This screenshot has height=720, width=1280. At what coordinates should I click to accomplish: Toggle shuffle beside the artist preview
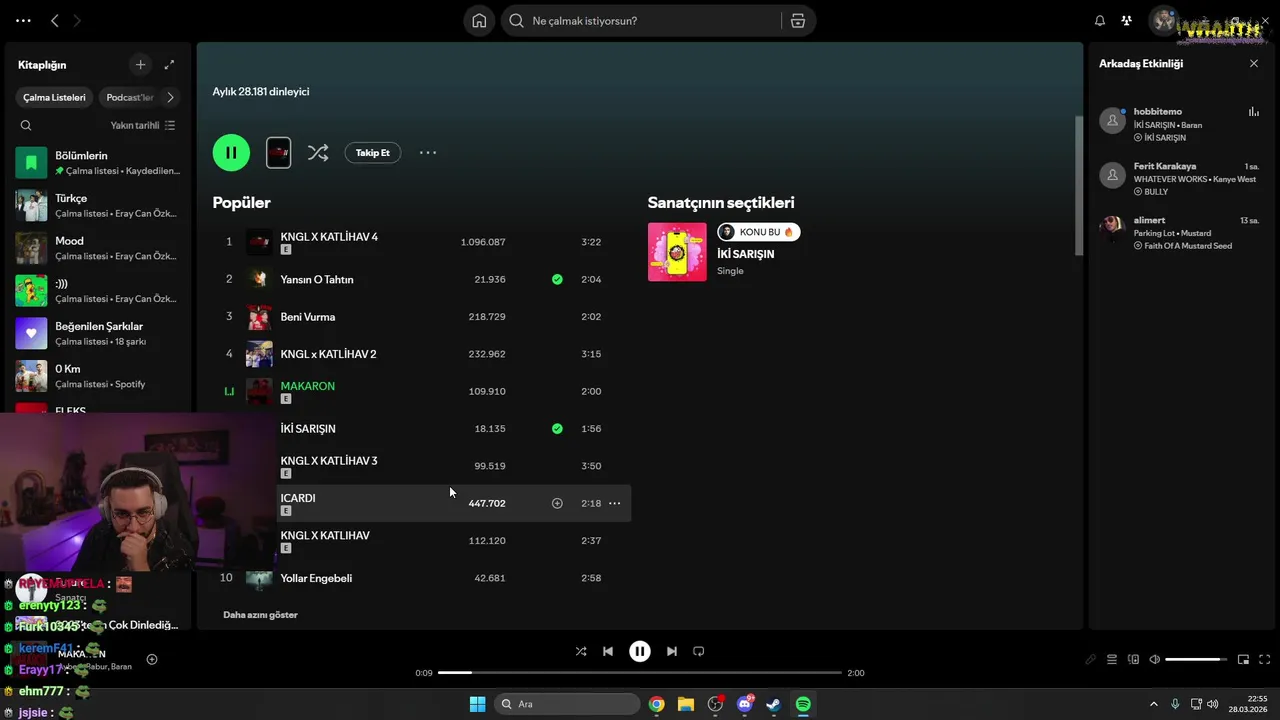pos(318,153)
